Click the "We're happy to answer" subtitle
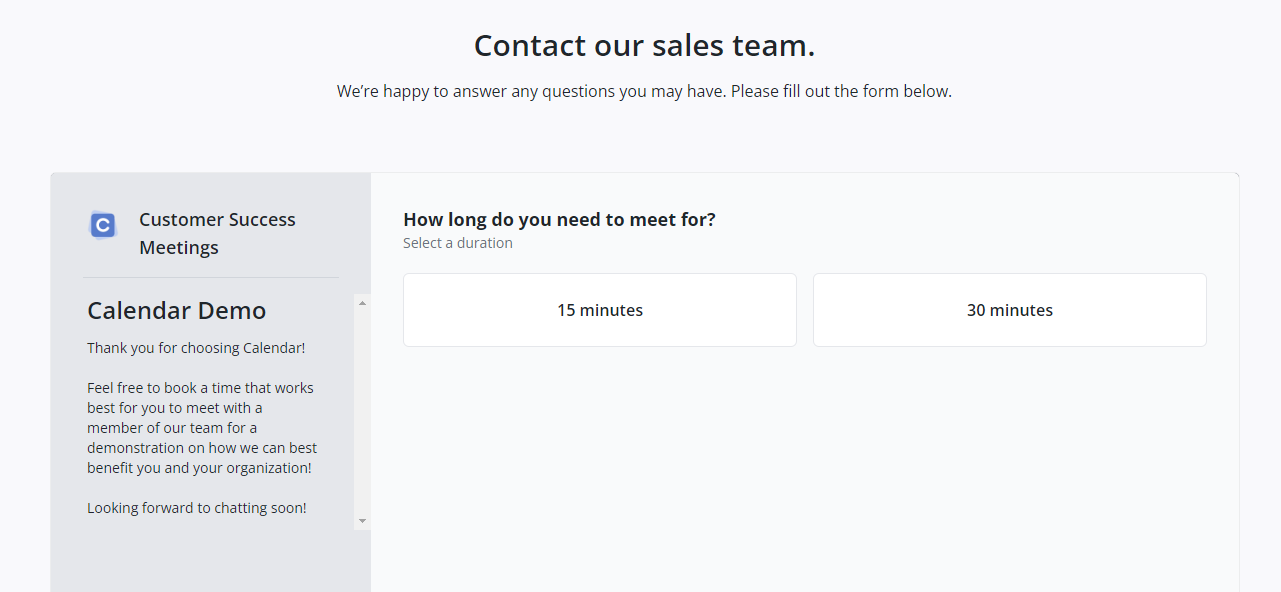This screenshot has width=1281, height=592. pos(644,92)
